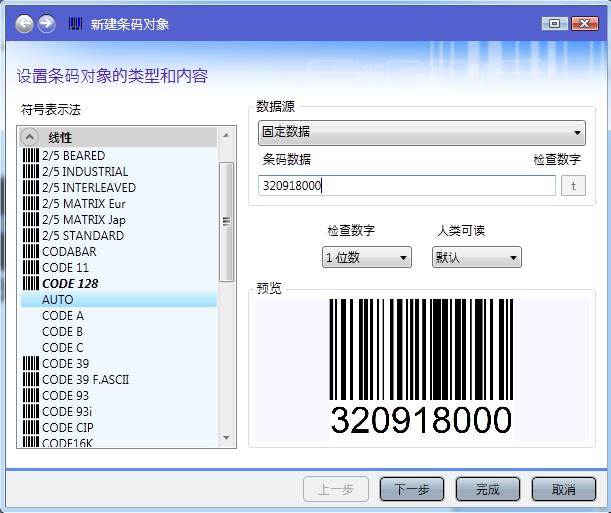Click the restore window button

554,23
